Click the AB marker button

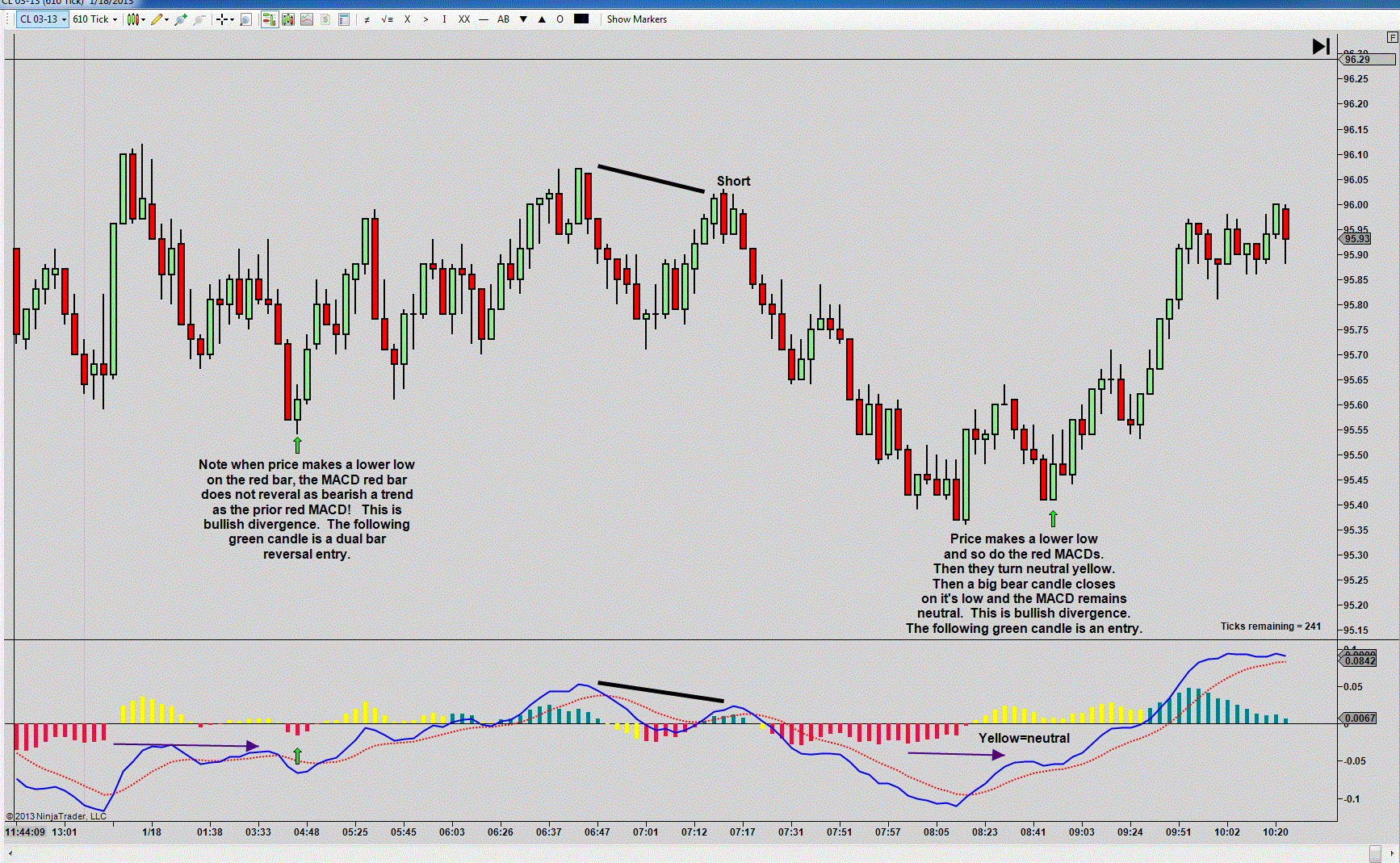(x=503, y=19)
